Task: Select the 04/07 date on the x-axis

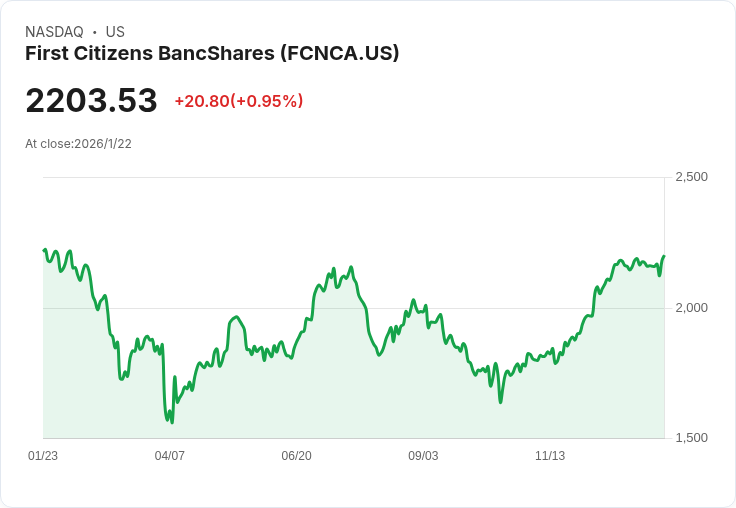Action: click(x=170, y=456)
